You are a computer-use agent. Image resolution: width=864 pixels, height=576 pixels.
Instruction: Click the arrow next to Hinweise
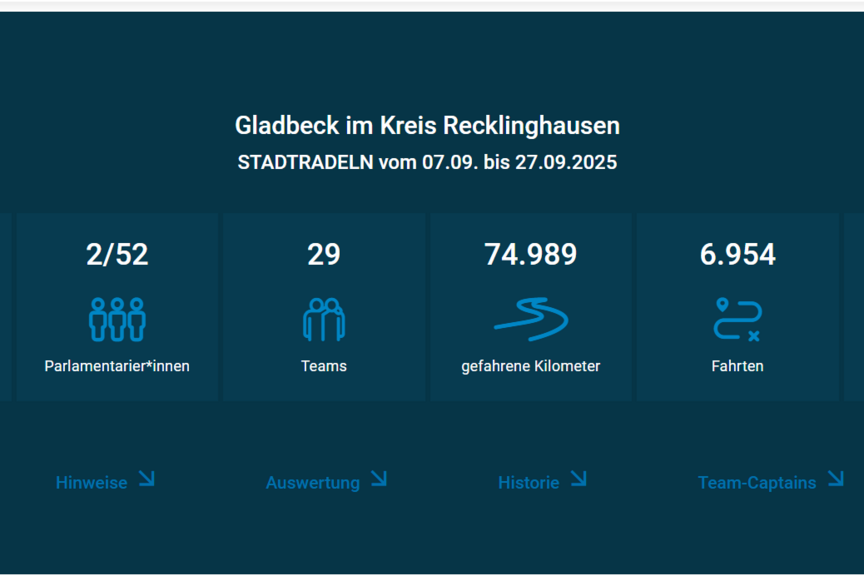pos(146,479)
